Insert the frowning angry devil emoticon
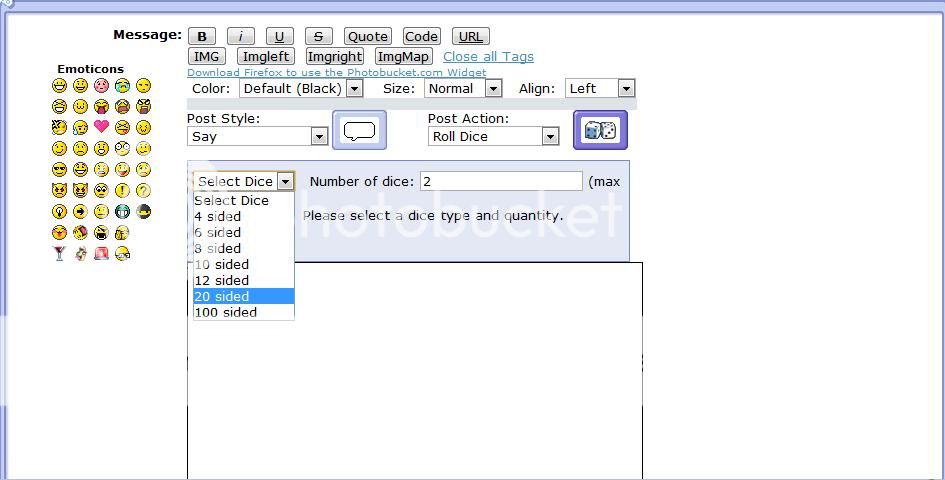945x480 pixels. (x=59, y=191)
